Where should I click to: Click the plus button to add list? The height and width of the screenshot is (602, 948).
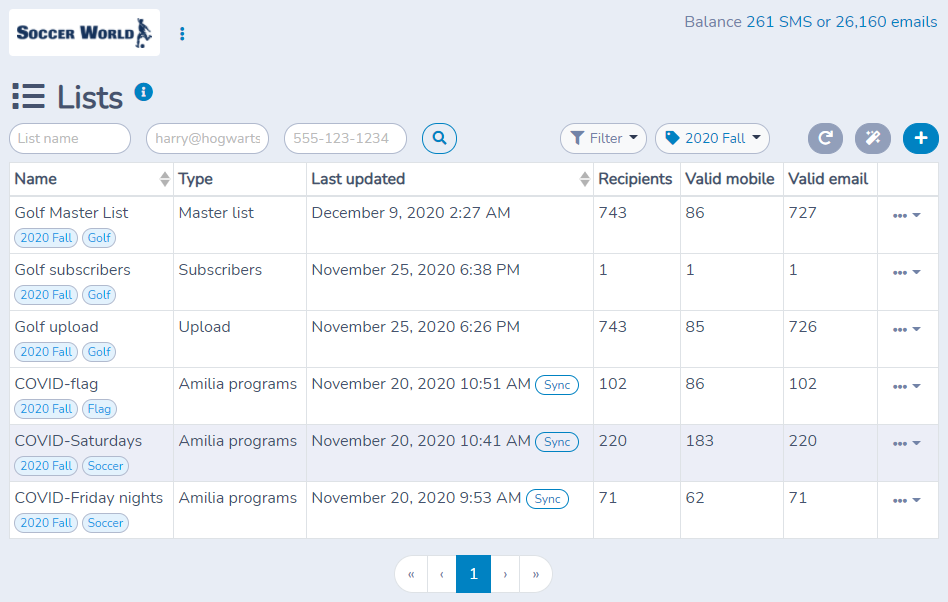coord(920,138)
